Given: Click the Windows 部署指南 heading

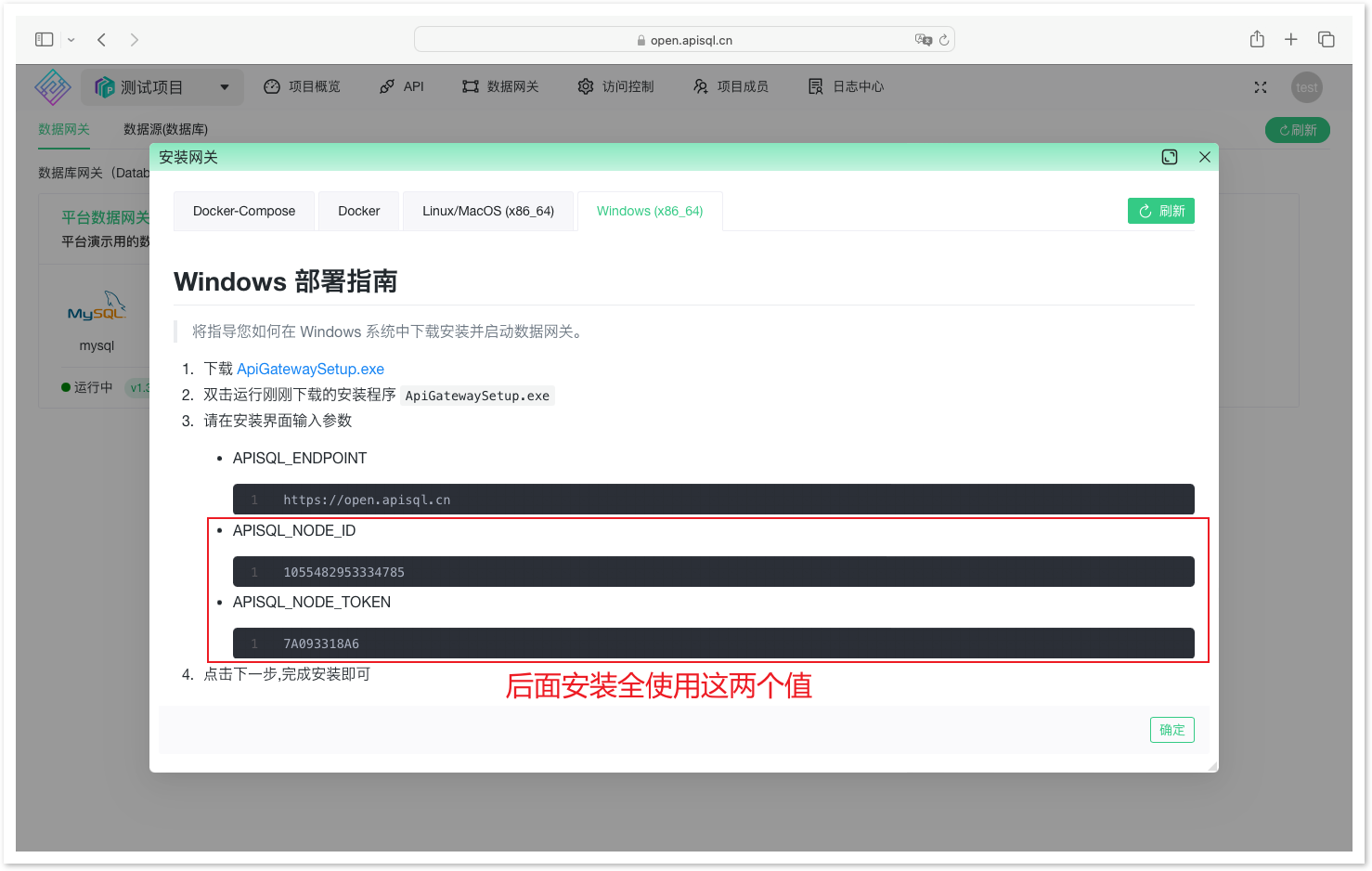Looking at the screenshot, I should (286, 281).
